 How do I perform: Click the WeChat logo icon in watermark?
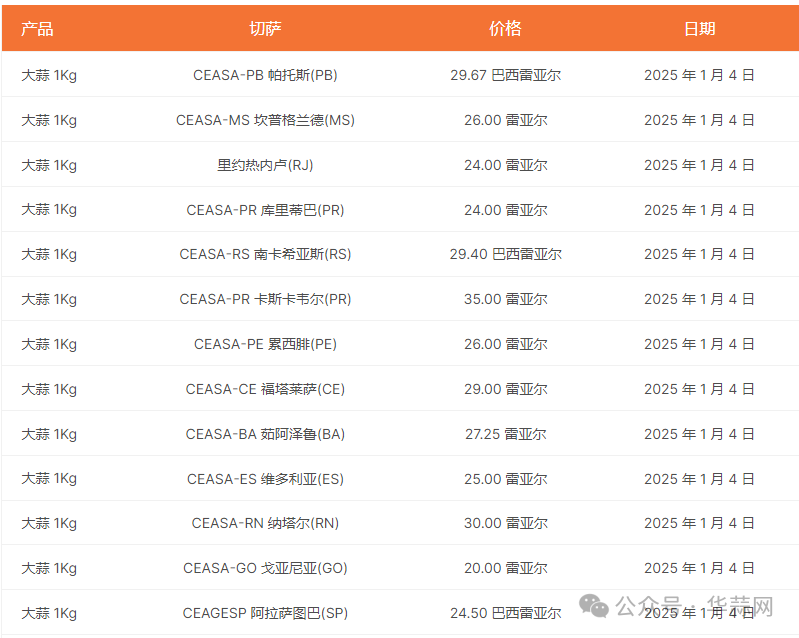(594, 606)
